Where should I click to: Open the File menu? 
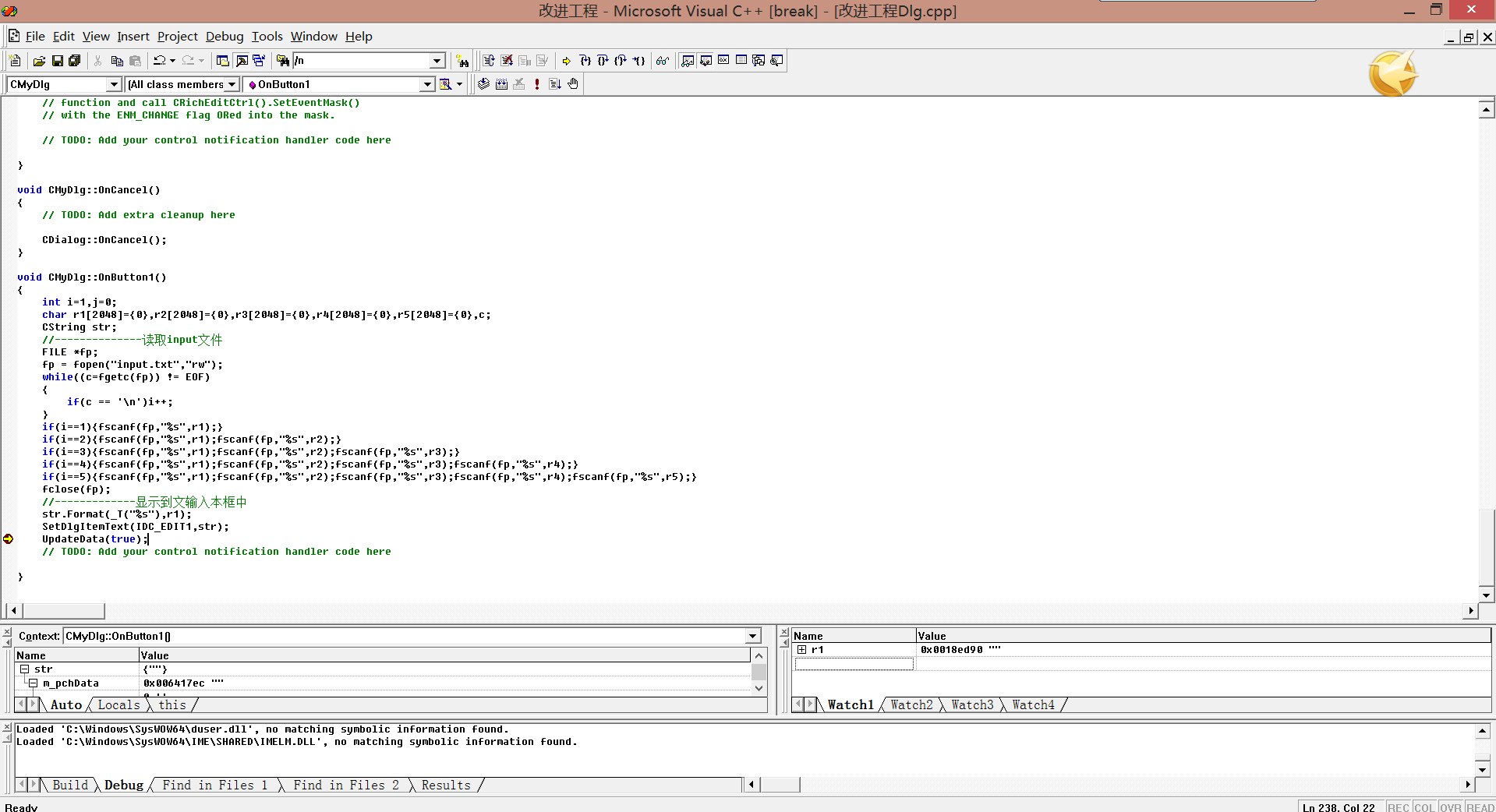click(x=35, y=37)
